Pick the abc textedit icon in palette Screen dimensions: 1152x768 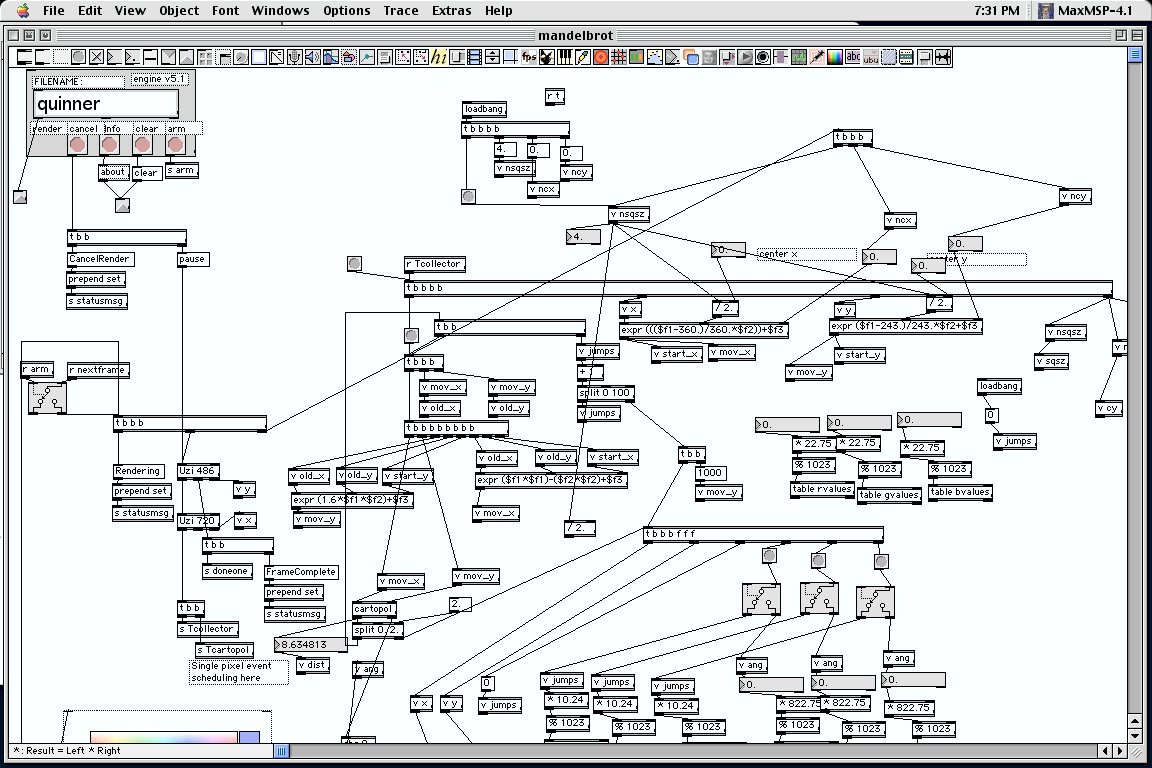pos(853,57)
